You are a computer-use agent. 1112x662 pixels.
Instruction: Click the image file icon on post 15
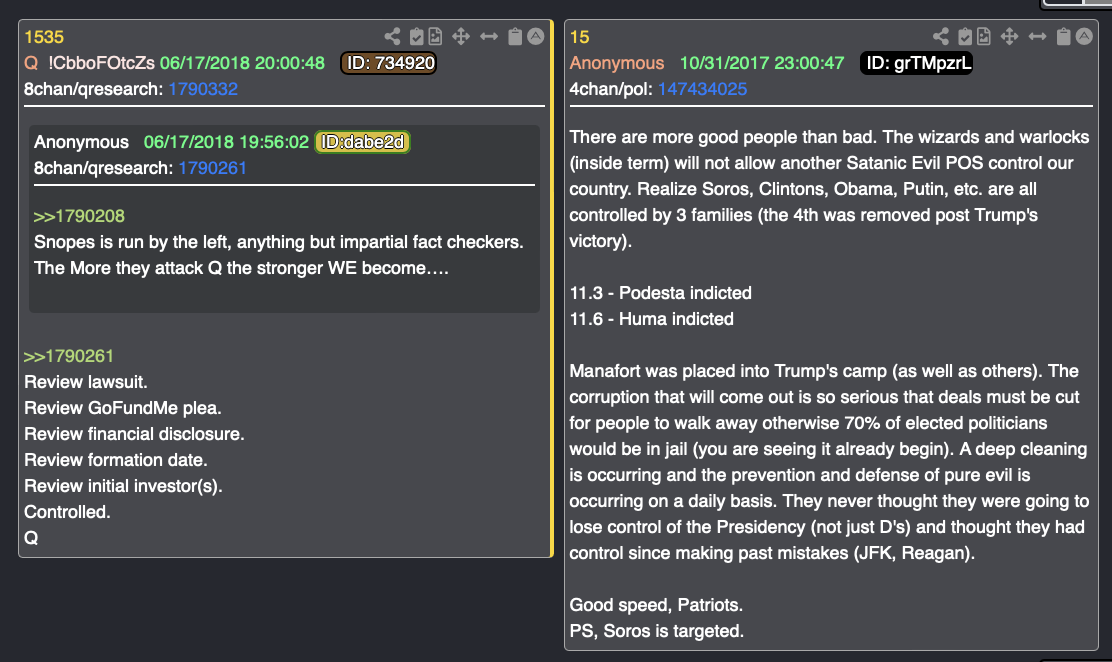tap(983, 37)
